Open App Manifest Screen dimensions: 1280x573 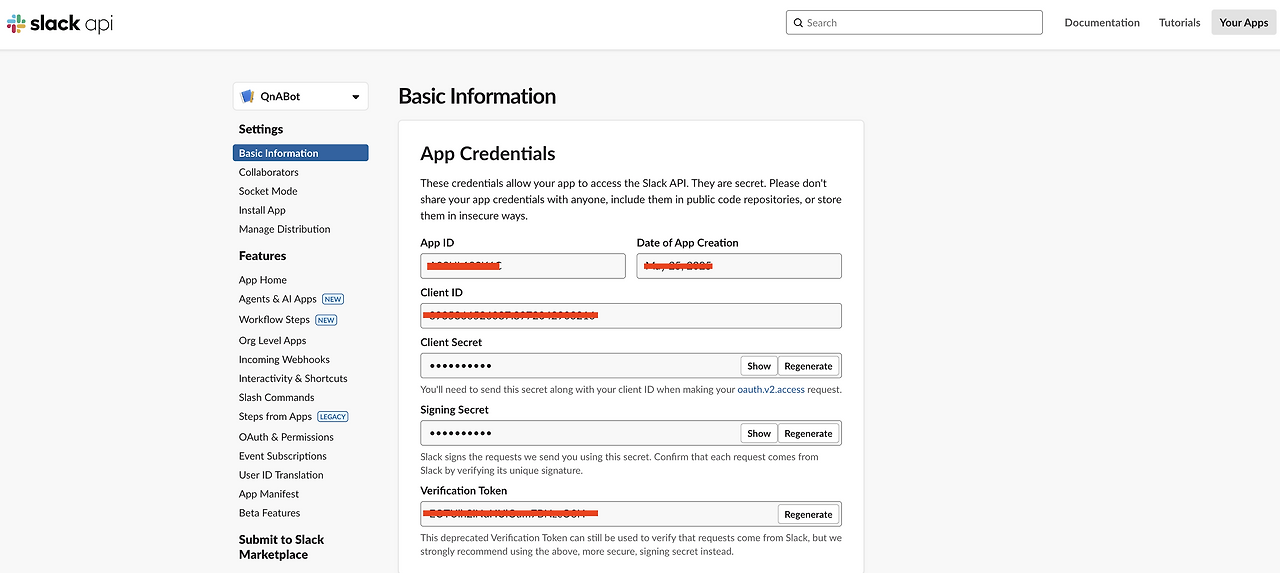[269, 494]
